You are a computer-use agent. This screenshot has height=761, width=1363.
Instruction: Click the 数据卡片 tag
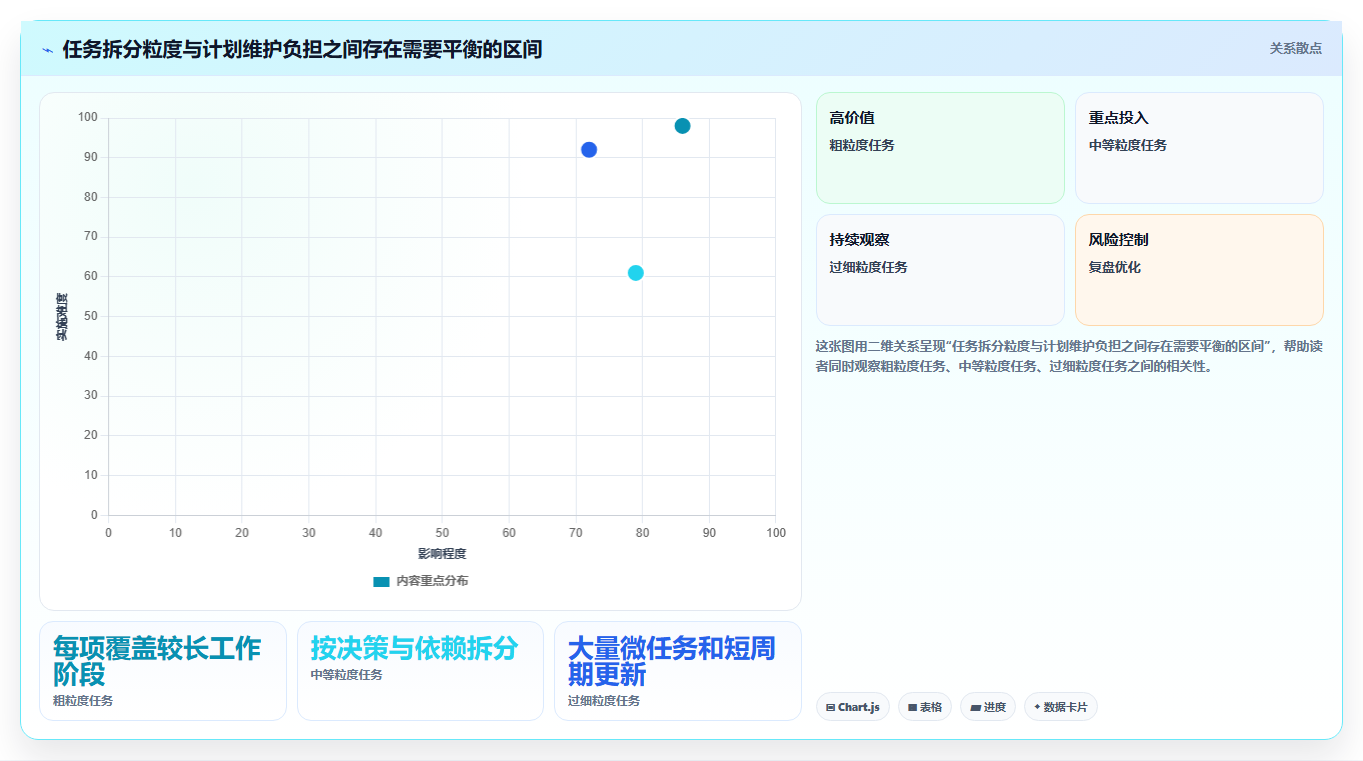1061,707
